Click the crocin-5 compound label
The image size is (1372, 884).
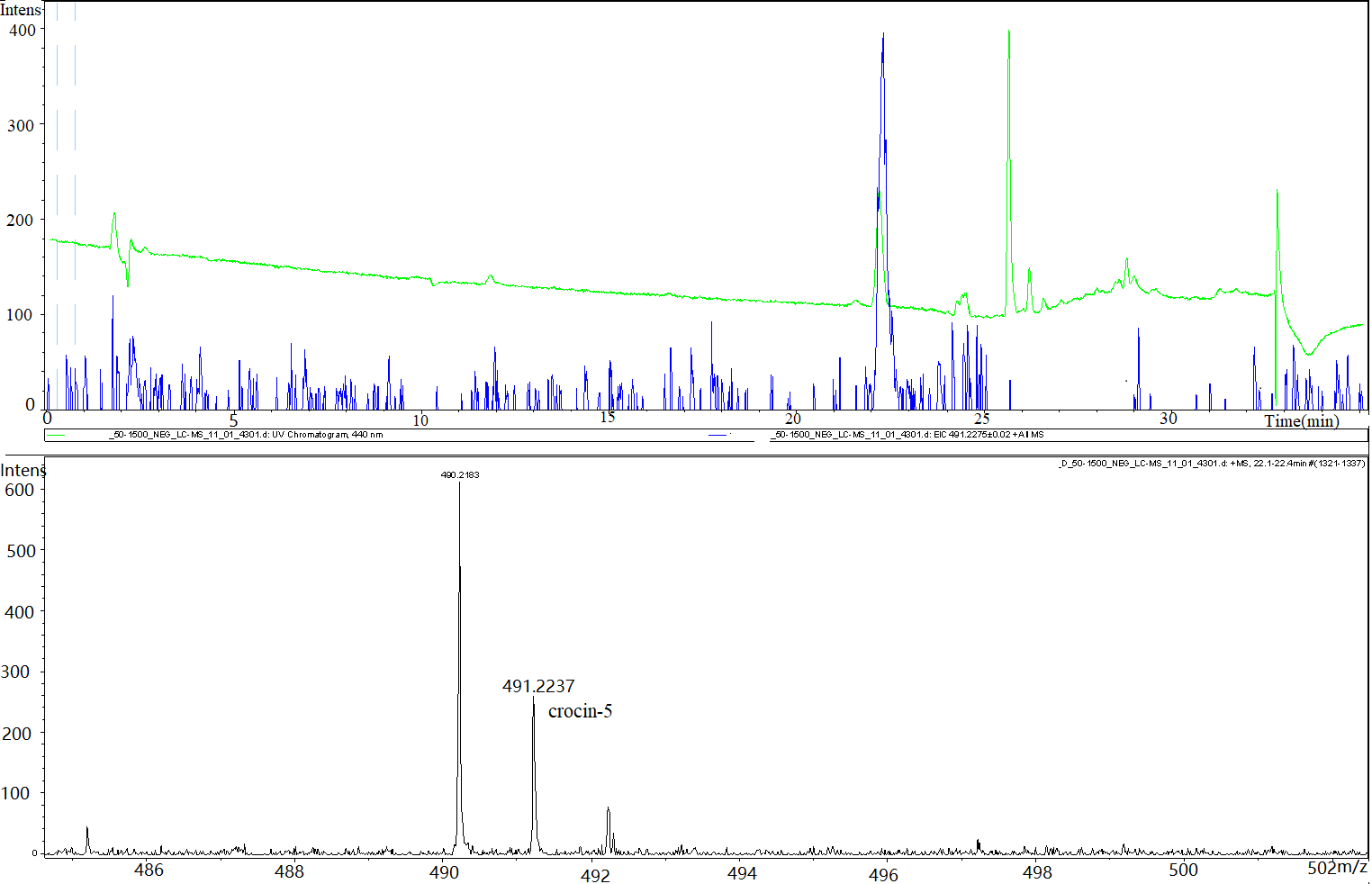580,711
